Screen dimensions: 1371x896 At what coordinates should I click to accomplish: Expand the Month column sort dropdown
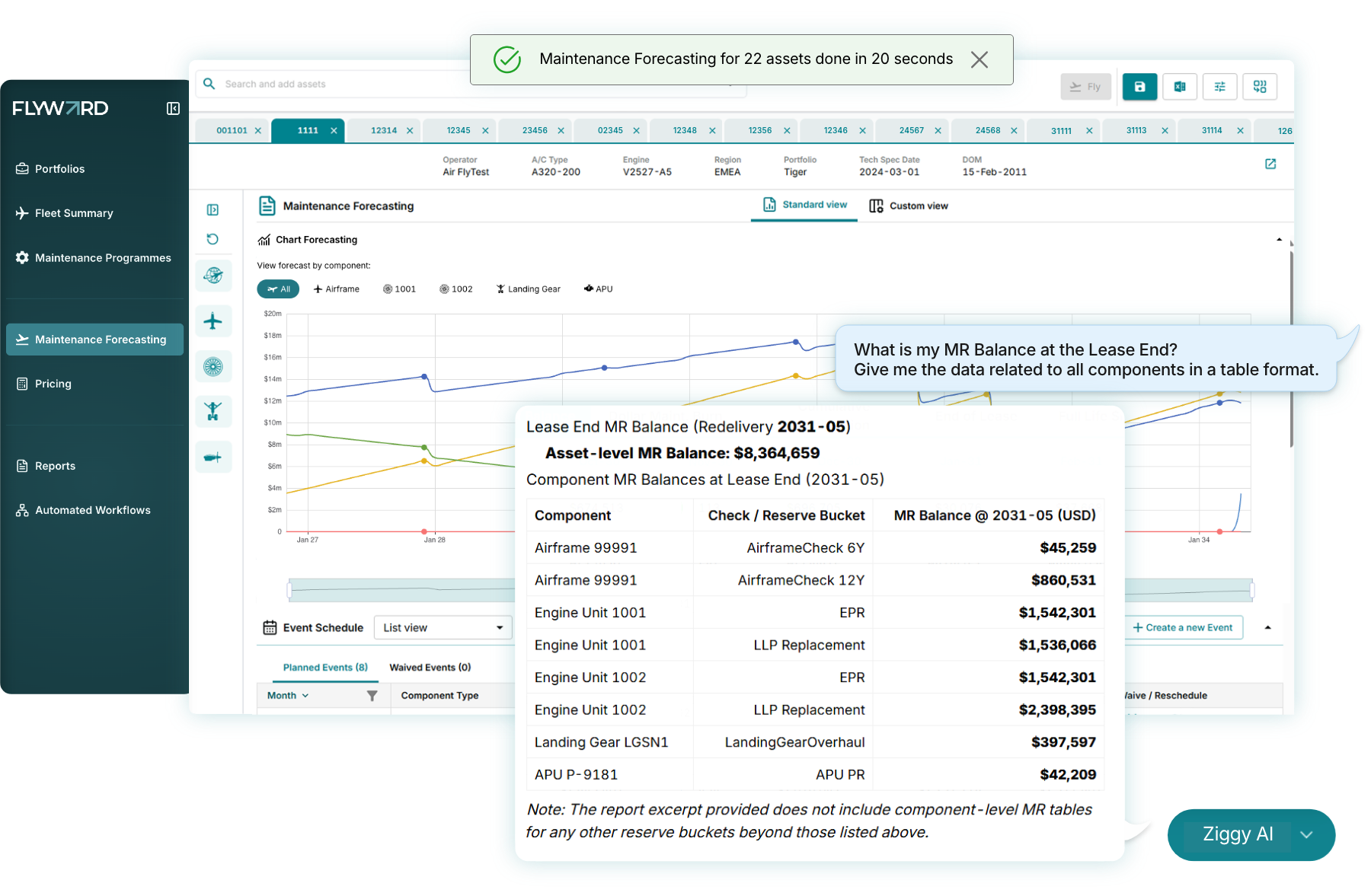click(288, 696)
